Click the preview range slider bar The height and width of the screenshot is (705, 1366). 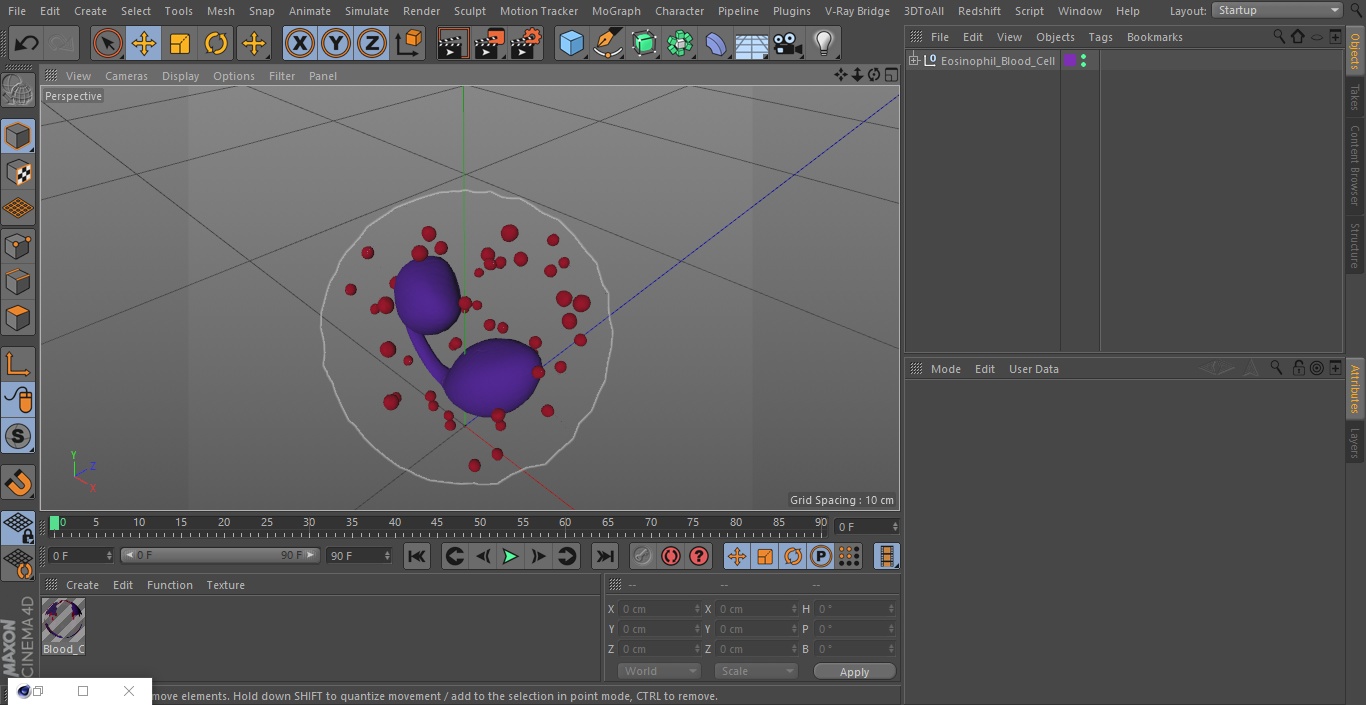click(220, 555)
